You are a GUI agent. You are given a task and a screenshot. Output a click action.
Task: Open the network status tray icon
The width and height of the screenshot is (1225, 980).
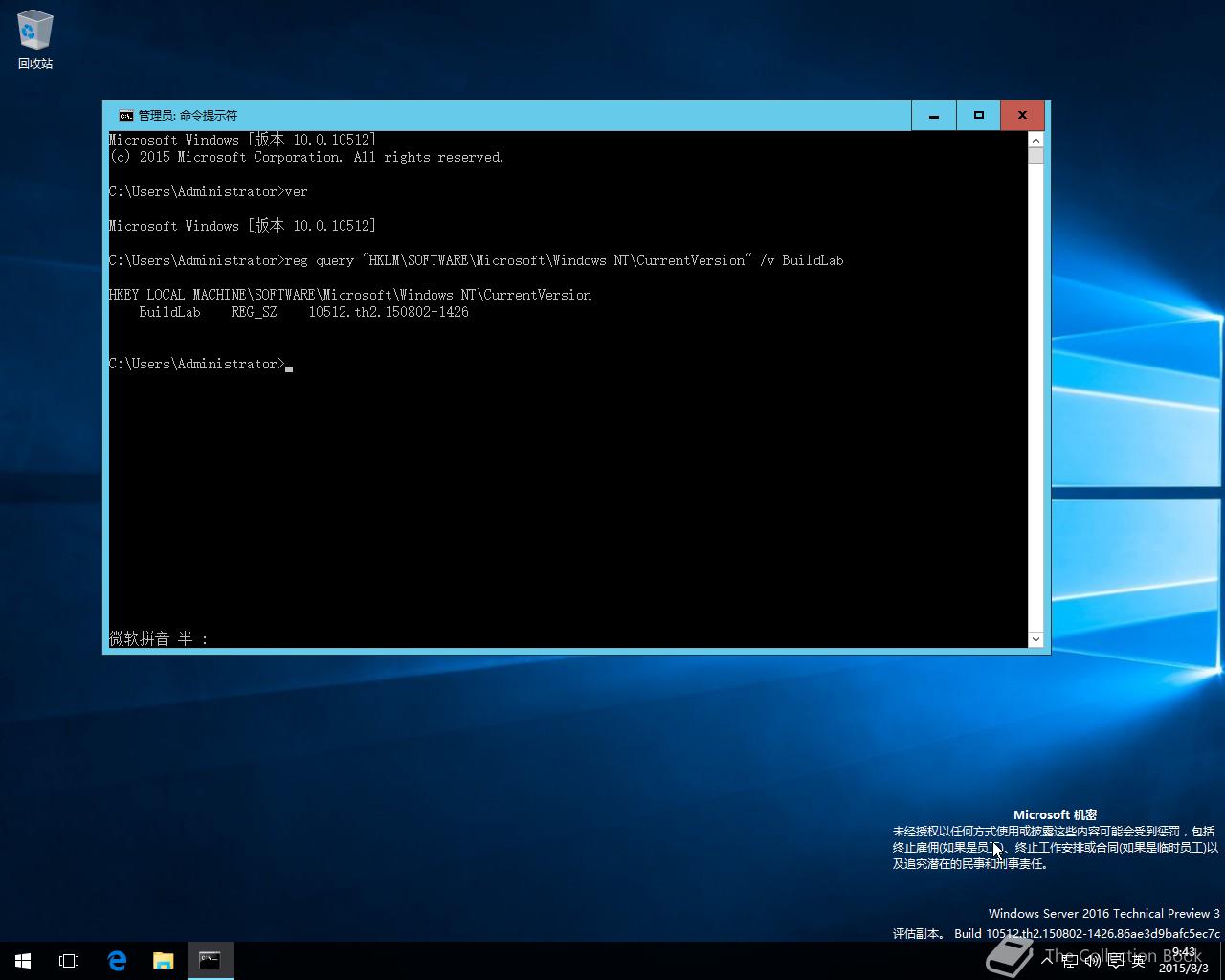(1070, 961)
